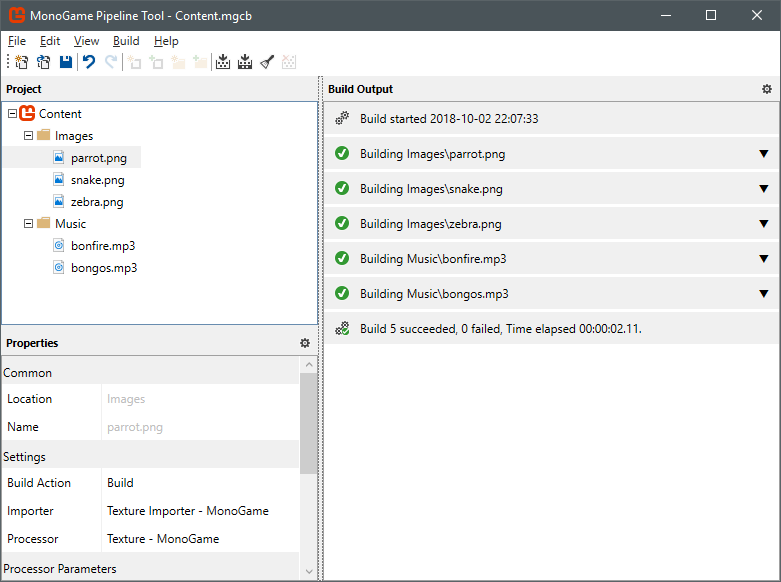Screen dimensions: 781x582
Task: Collapse the Content root node
Action: 12,114
